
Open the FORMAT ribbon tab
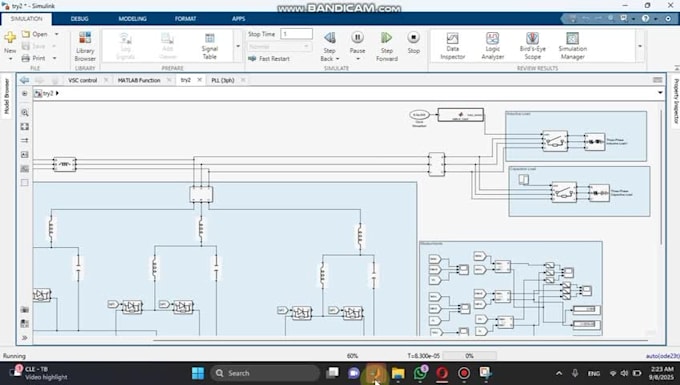point(186,19)
